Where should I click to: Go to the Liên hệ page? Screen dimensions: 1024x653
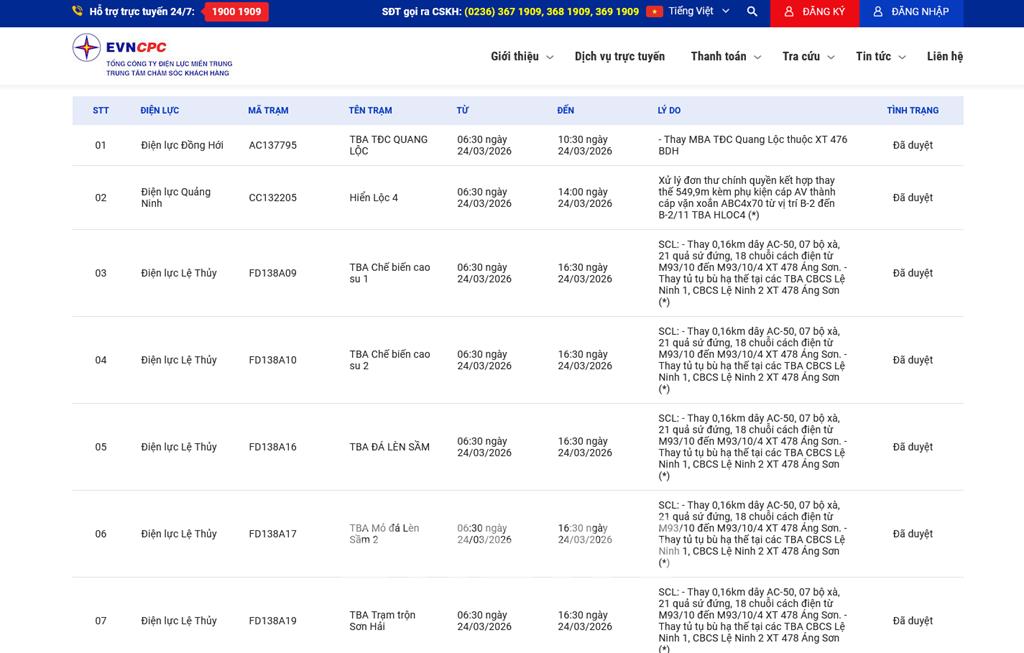tap(944, 57)
